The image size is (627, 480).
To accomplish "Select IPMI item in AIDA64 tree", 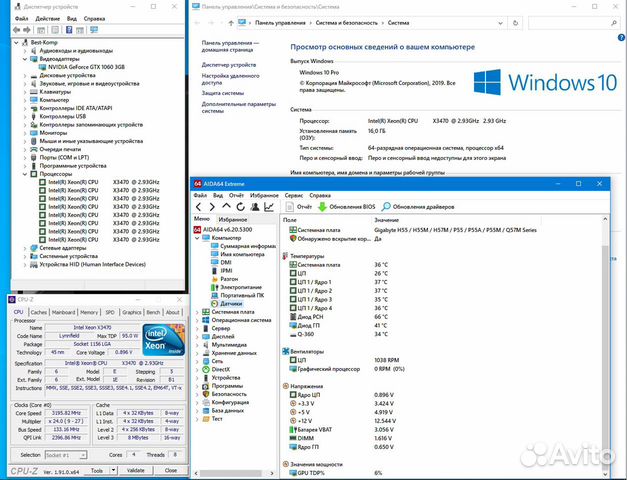I will click(222, 271).
